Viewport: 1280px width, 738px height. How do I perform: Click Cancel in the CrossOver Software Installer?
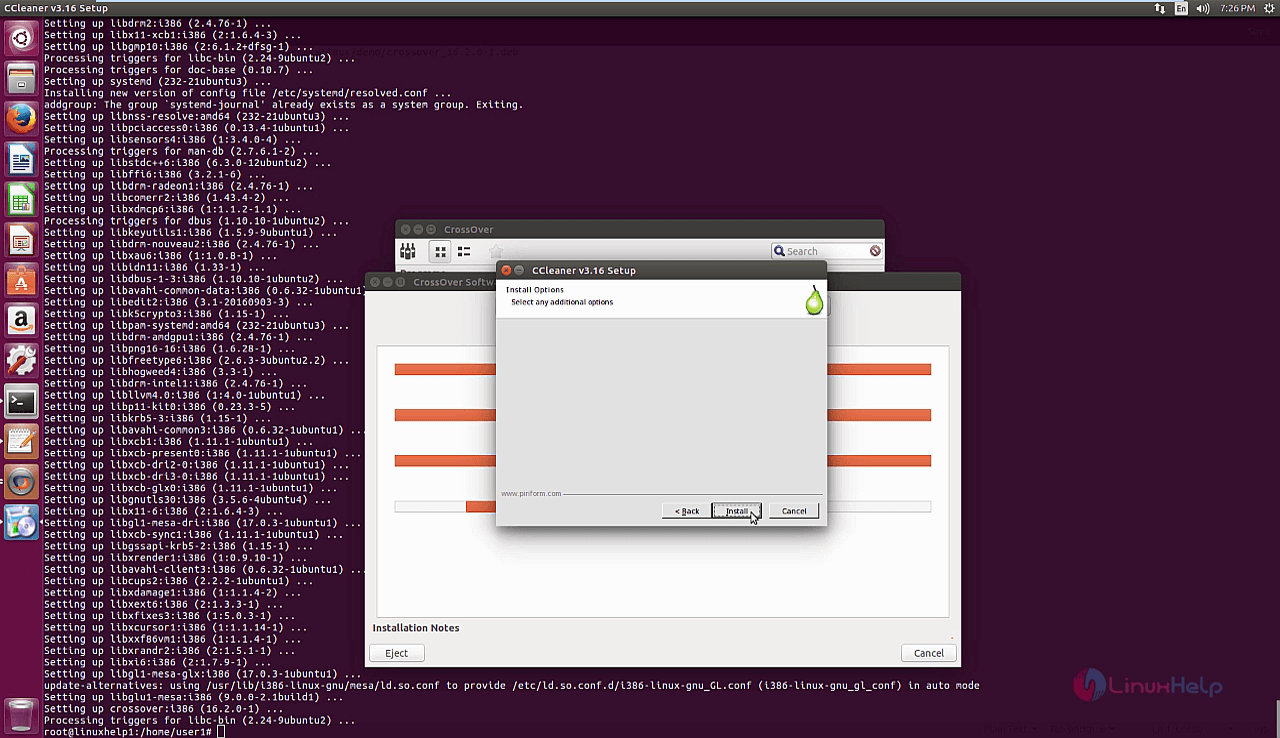(928, 653)
